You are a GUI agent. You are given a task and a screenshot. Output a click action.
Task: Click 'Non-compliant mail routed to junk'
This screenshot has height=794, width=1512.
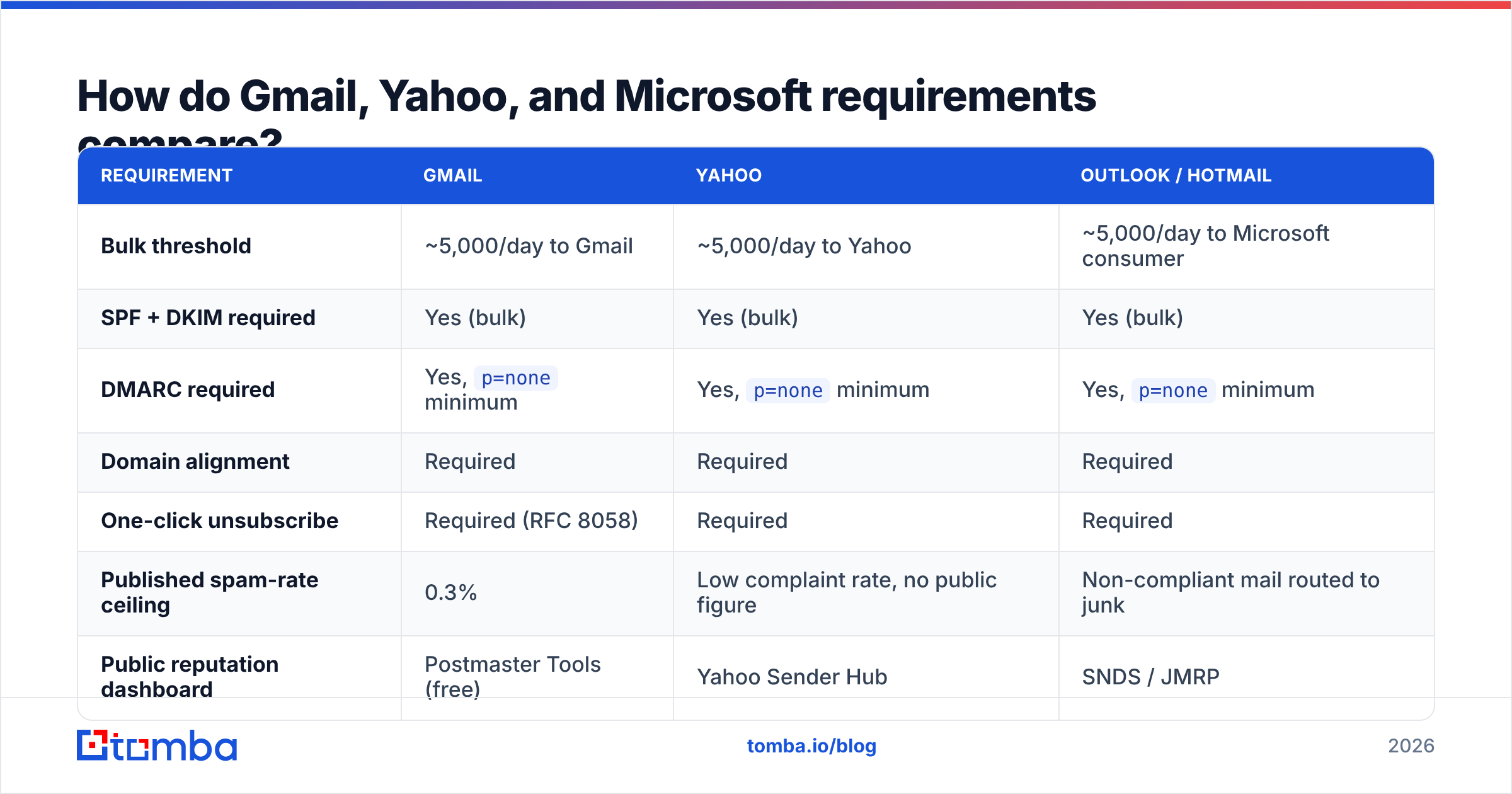pyautogui.click(x=1230, y=592)
